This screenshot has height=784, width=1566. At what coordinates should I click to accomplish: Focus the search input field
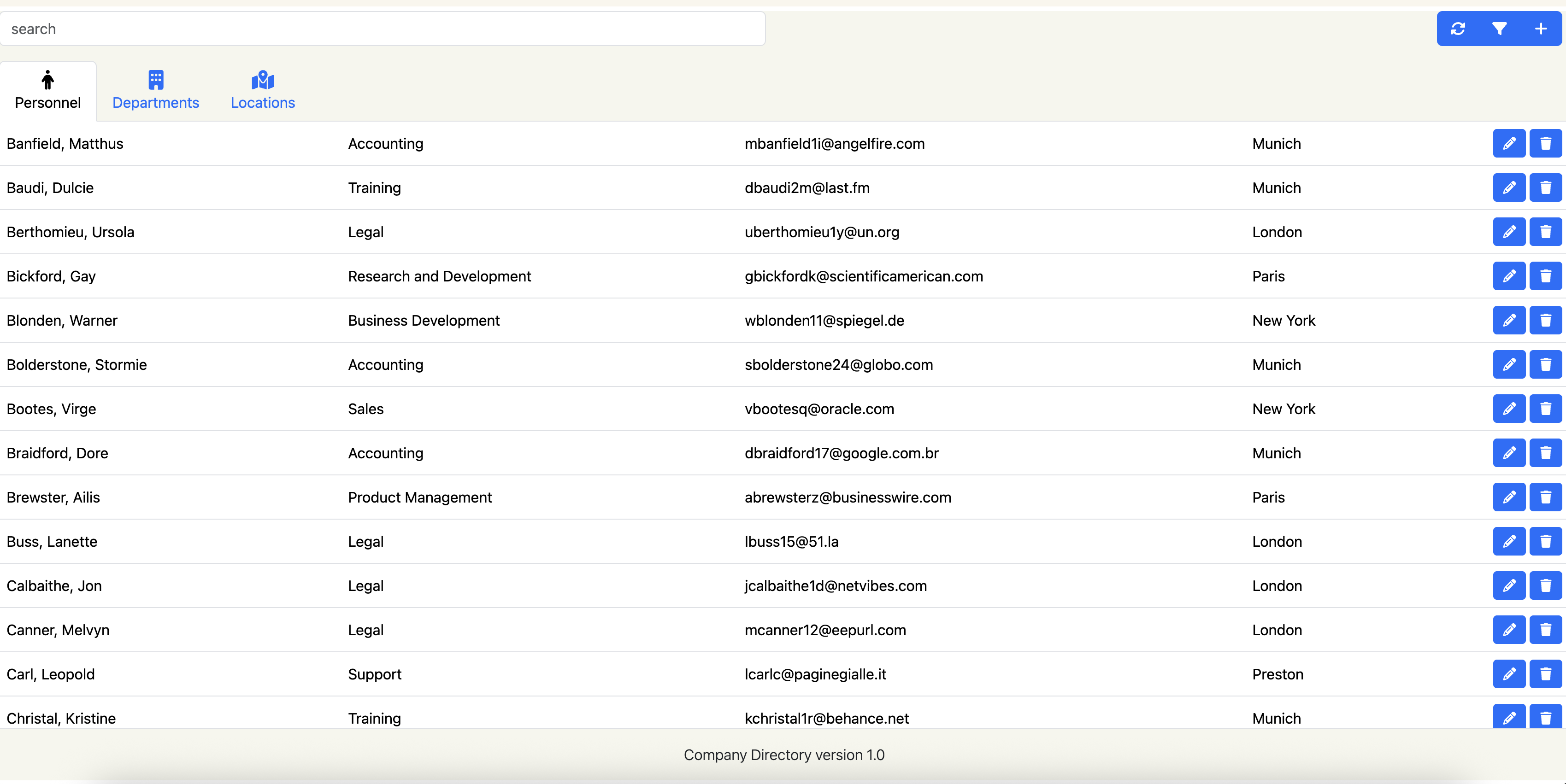pos(383,29)
